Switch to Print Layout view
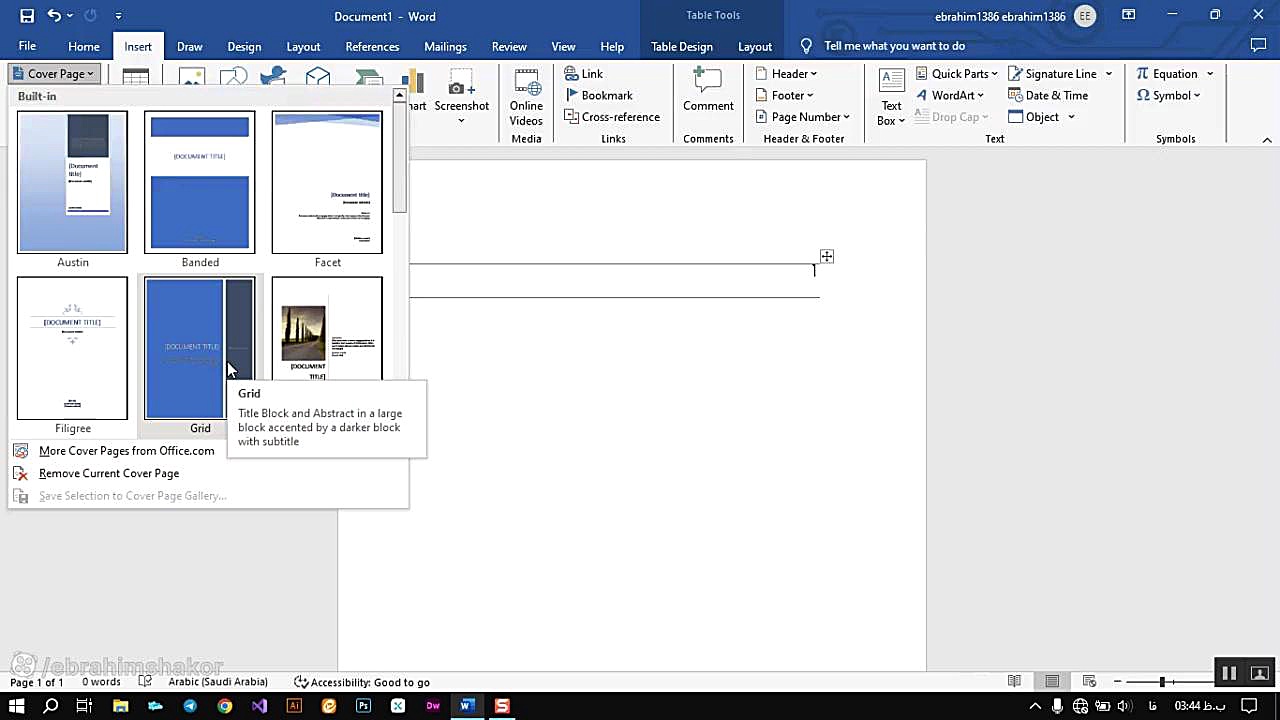Image resolution: width=1280 pixels, height=720 pixels. point(1052,682)
